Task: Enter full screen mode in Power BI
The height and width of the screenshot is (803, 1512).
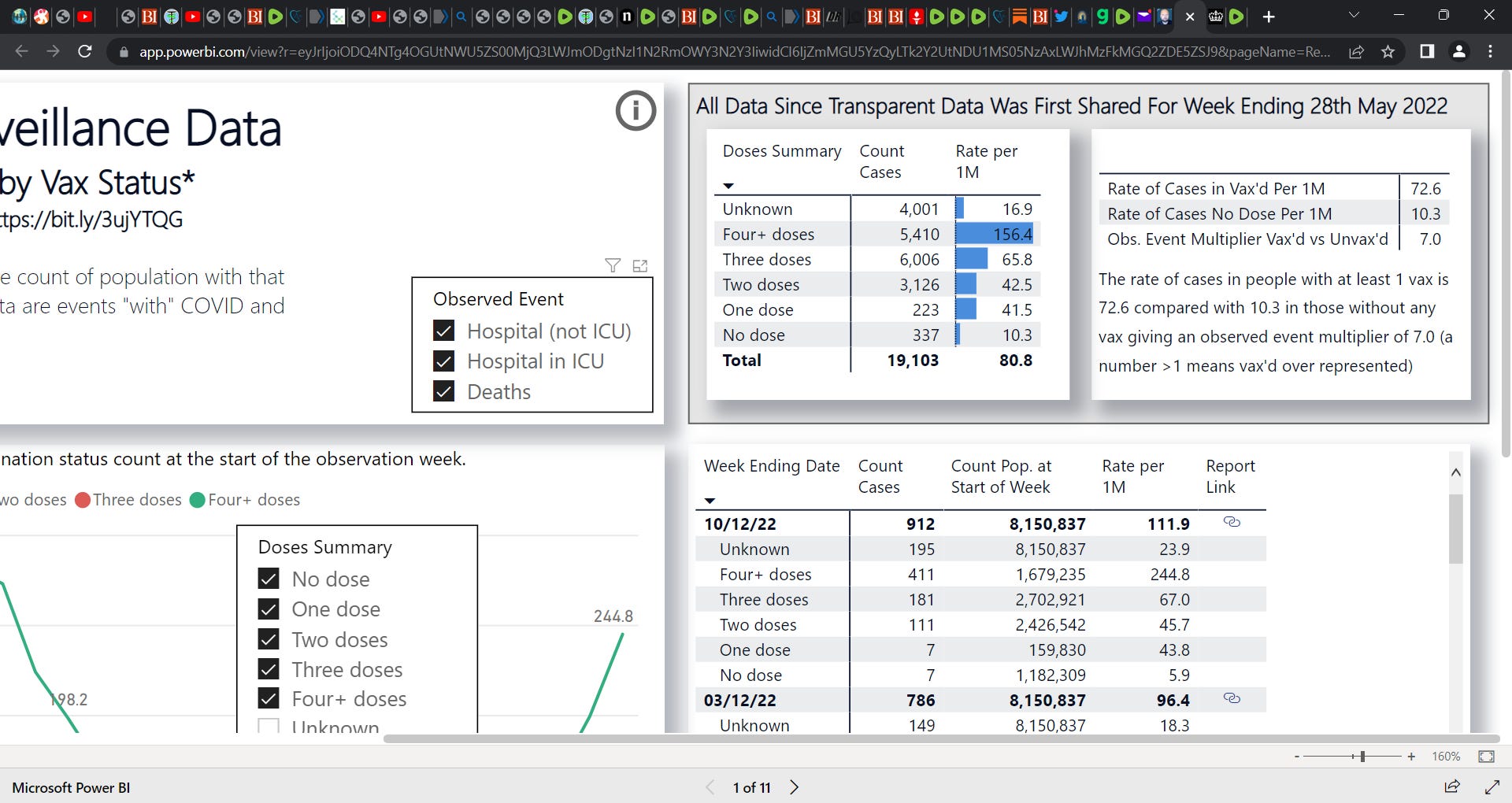Action: (x=1492, y=786)
